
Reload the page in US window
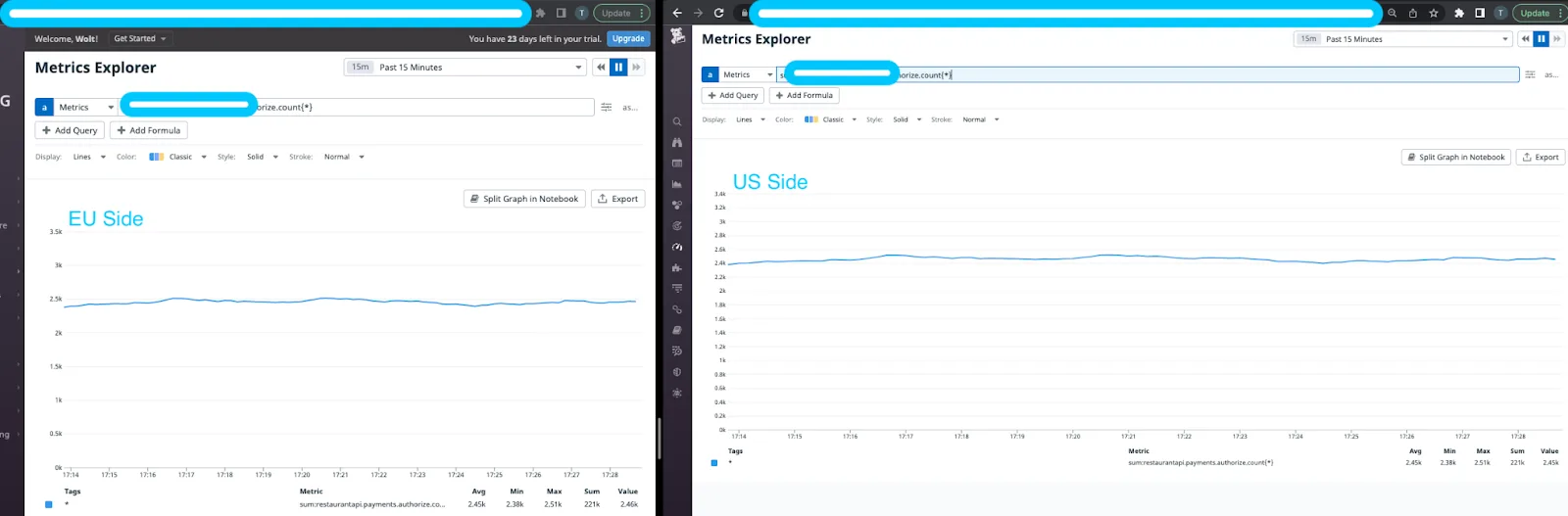tap(719, 13)
